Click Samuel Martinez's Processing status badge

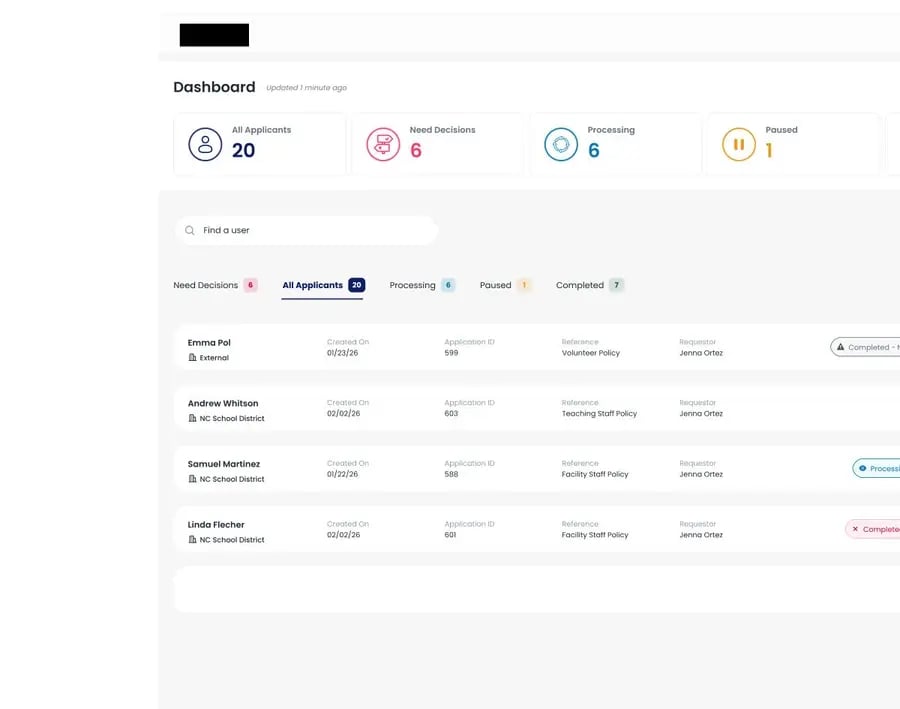click(x=876, y=468)
